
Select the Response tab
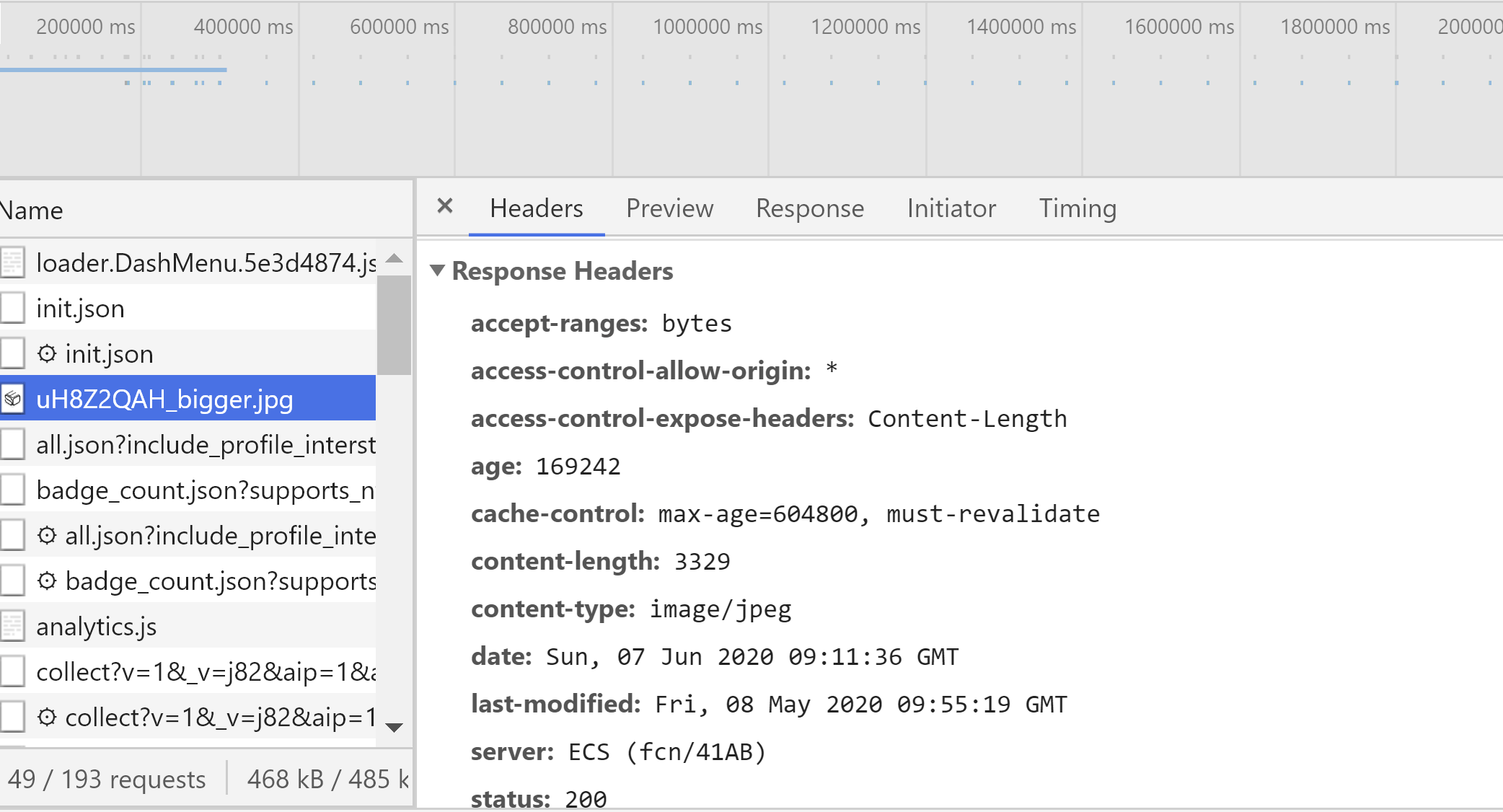click(x=809, y=208)
